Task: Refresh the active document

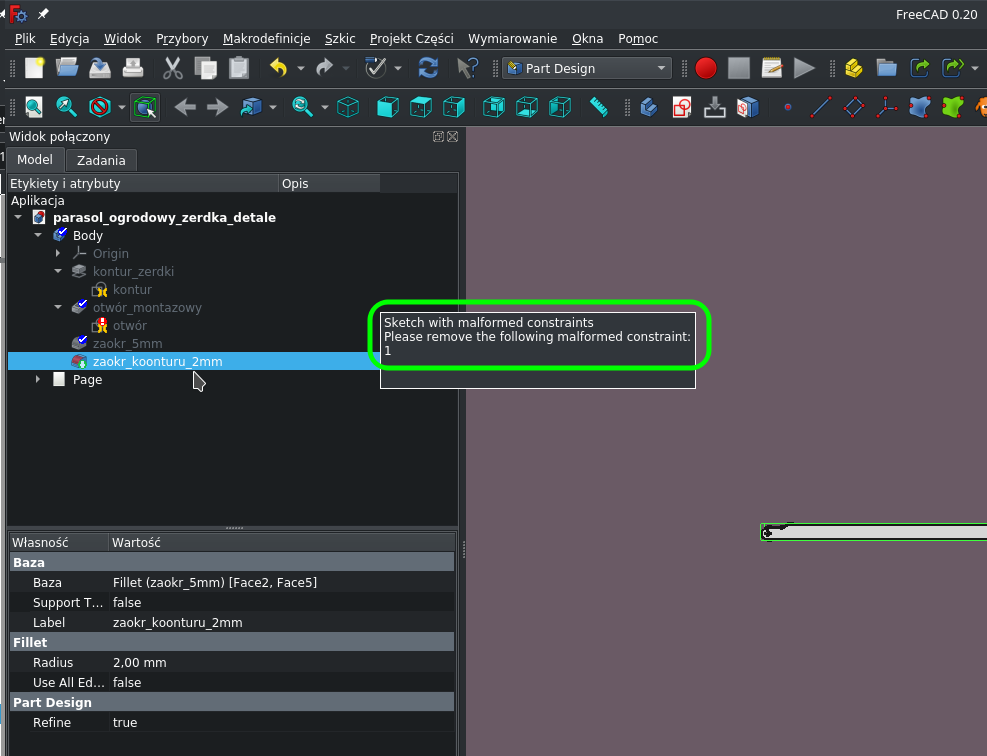Action: (x=428, y=68)
